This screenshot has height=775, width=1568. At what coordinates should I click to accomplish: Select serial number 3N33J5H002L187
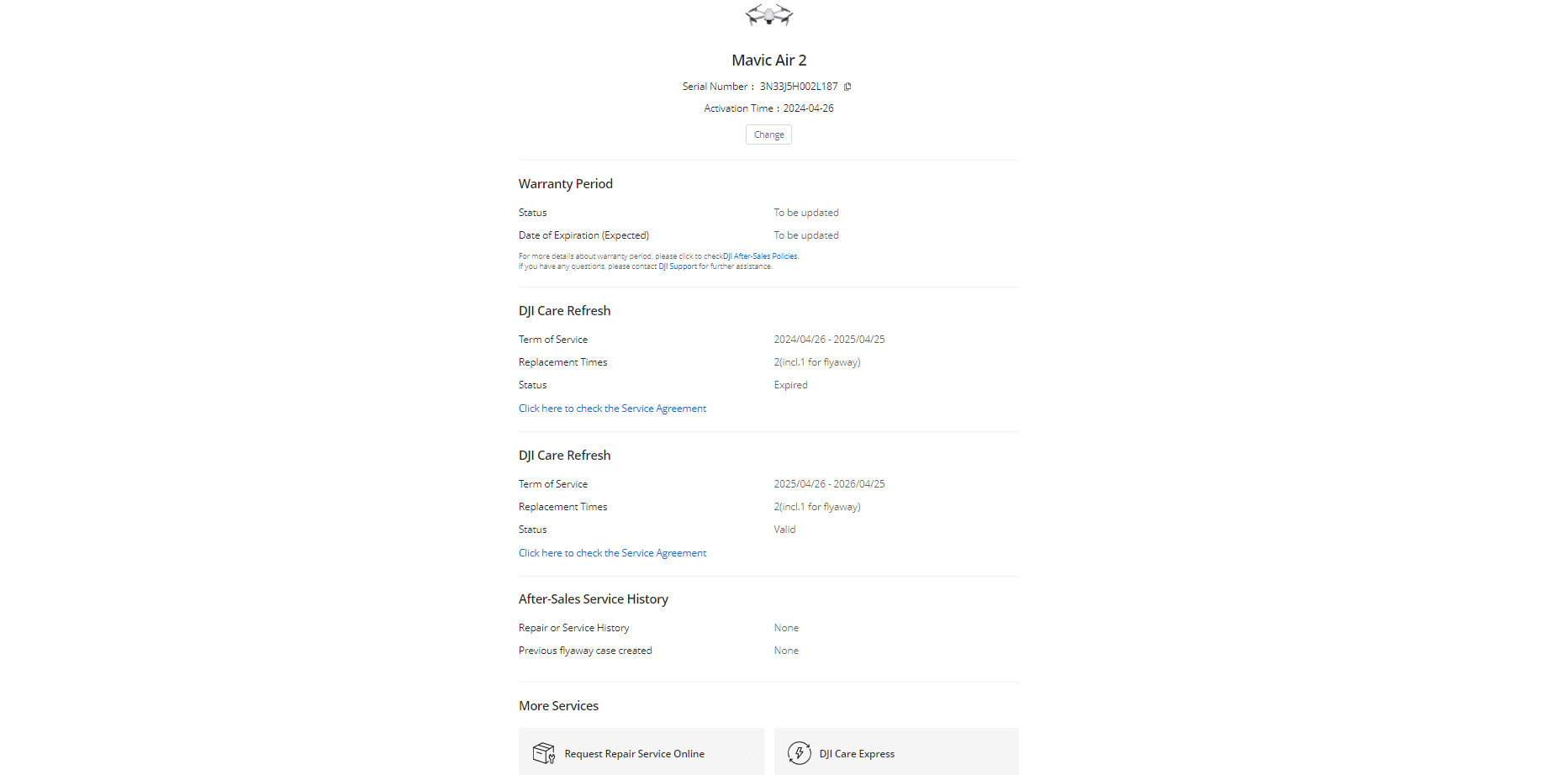click(x=799, y=87)
